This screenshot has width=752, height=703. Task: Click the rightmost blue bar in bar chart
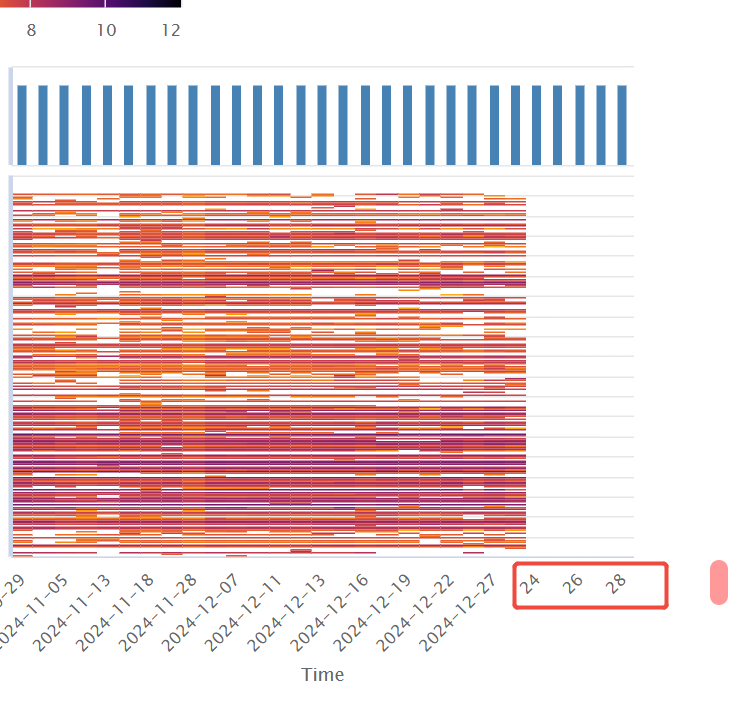point(622,124)
